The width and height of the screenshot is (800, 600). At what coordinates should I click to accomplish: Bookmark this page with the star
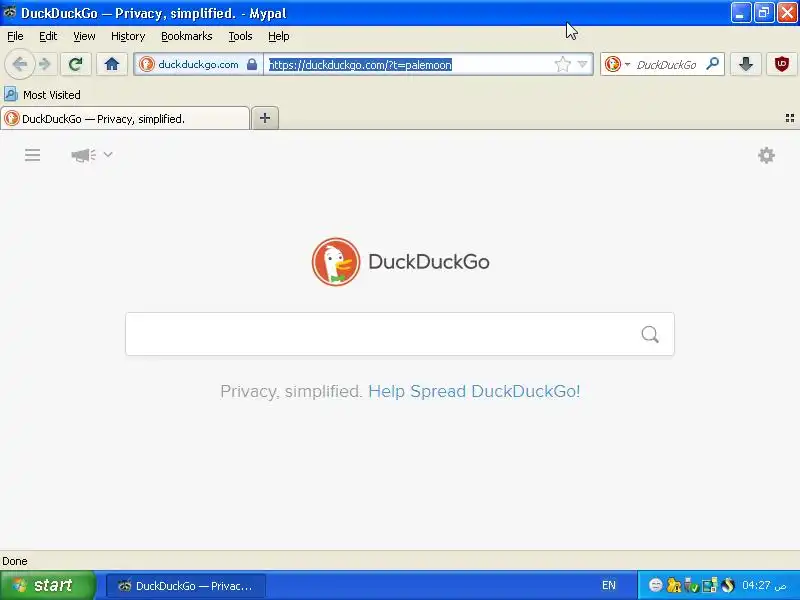coord(562,64)
